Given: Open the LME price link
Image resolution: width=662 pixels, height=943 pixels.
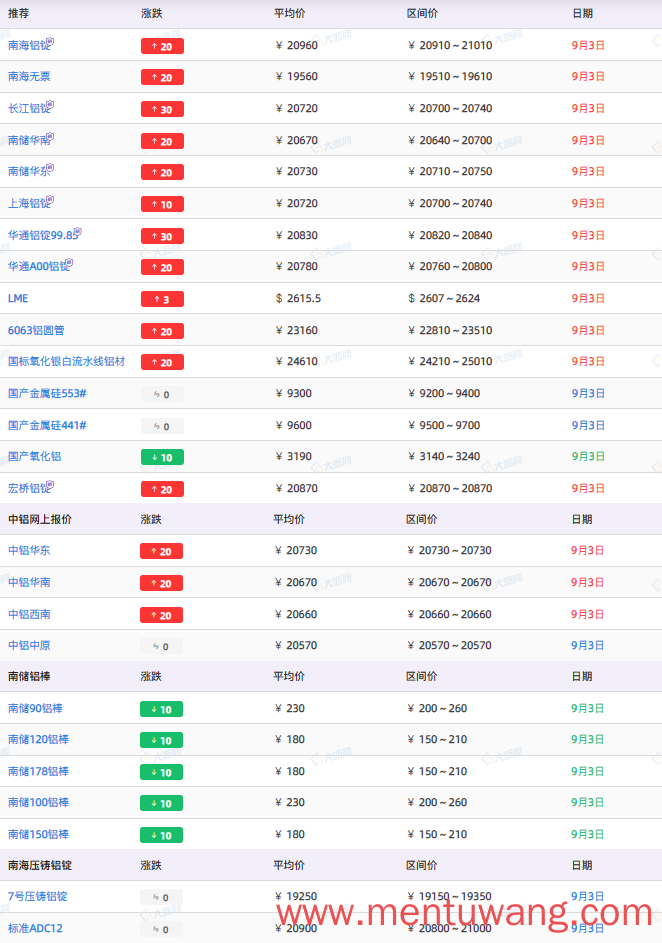Looking at the screenshot, I should pyautogui.click(x=18, y=298).
